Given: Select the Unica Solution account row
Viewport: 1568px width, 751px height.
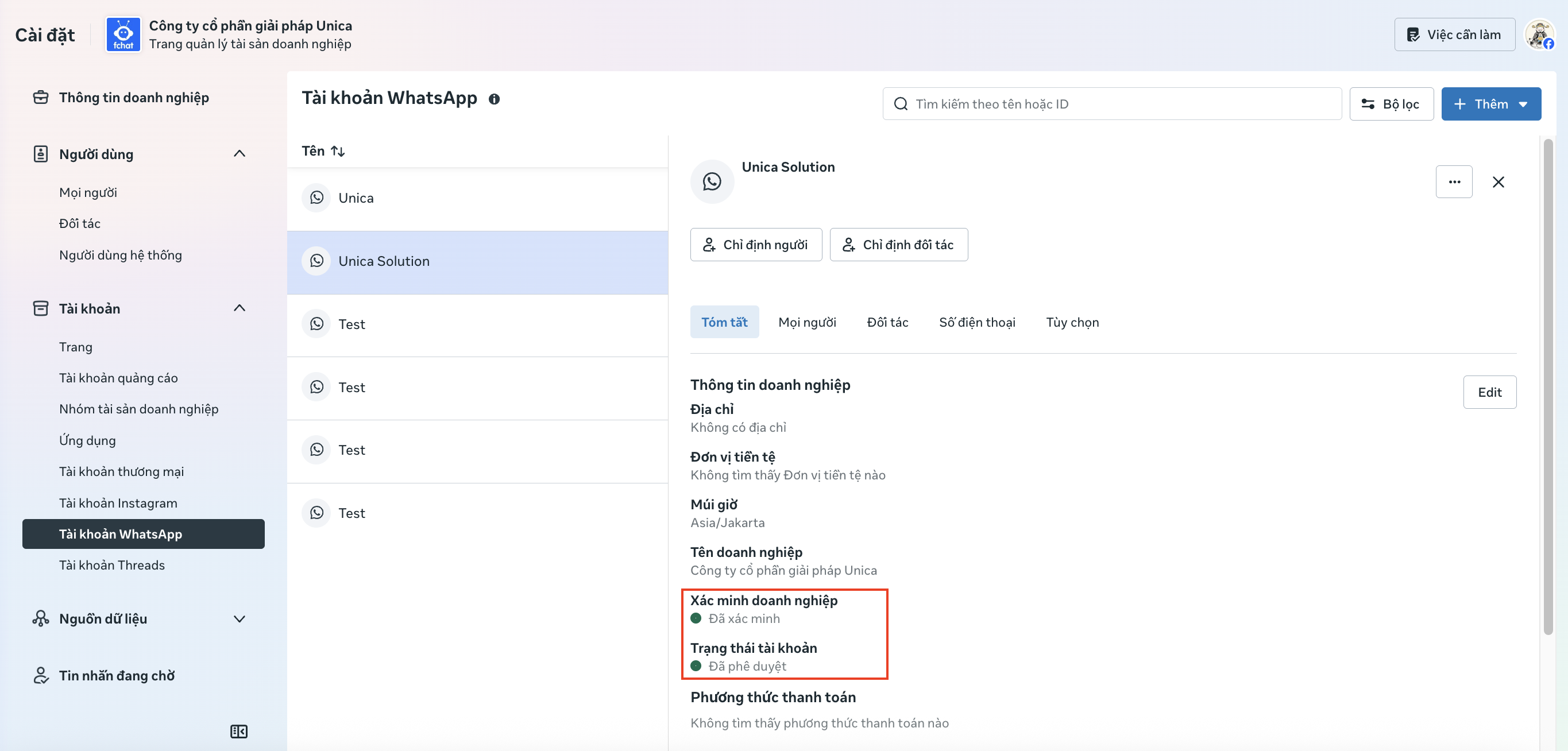Looking at the screenshot, I should pyautogui.click(x=478, y=262).
